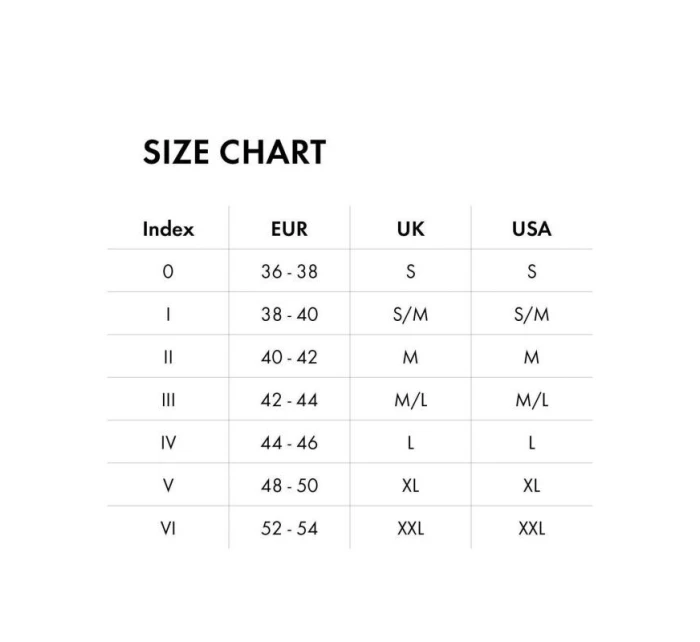Image resolution: width=700 pixels, height=642 pixels.
Task: Click the EUR 44 - 46 cell
Action: pyautogui.click(x=289, y=443)
